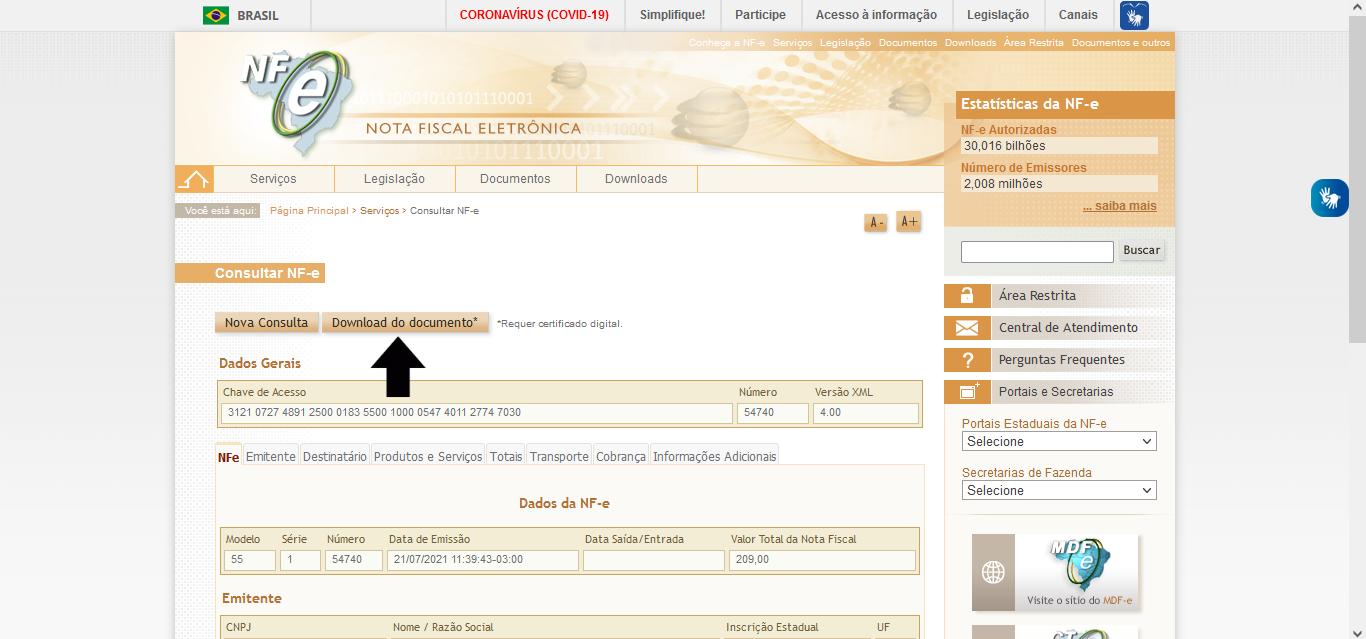This screenshot has width=1366, height=639.
Task: Click the Nova Consulta button
Action: (266, 323)
